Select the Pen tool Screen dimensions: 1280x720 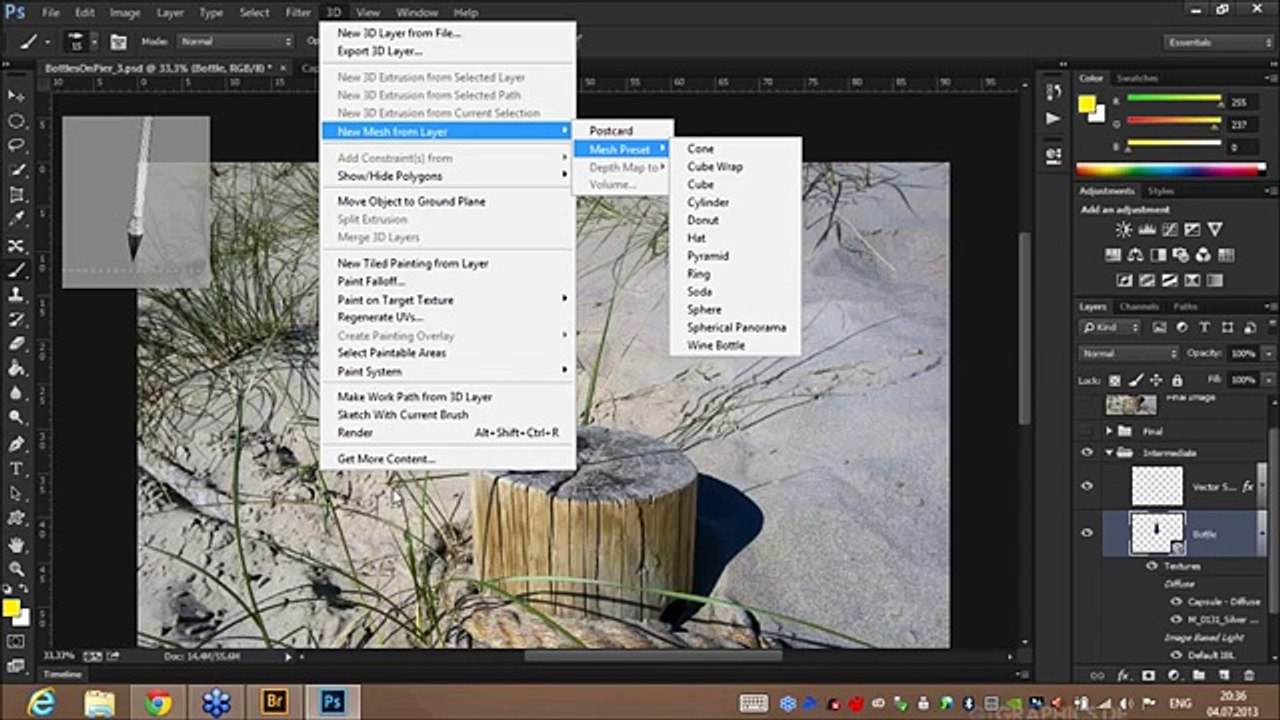(16, 444)
